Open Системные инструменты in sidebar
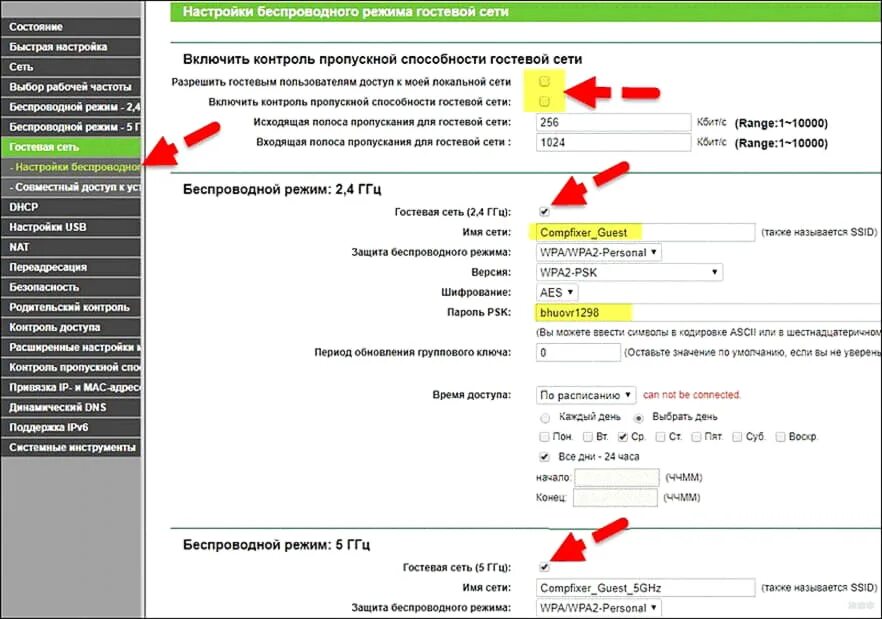The width and height of the screenshot is (882, 619). (70, 446)
